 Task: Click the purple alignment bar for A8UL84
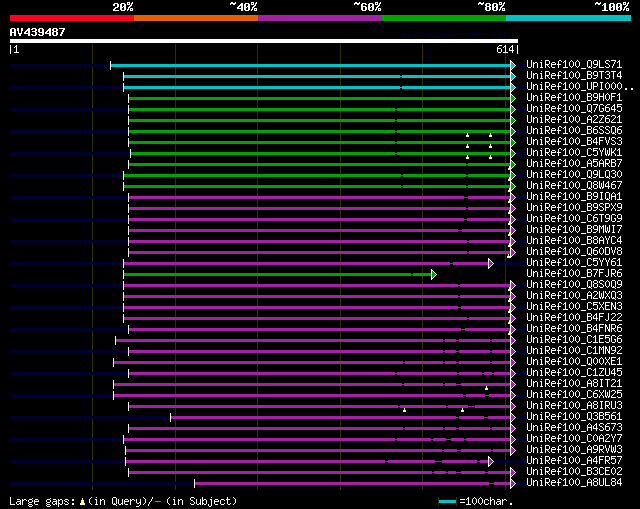(352, 484)
